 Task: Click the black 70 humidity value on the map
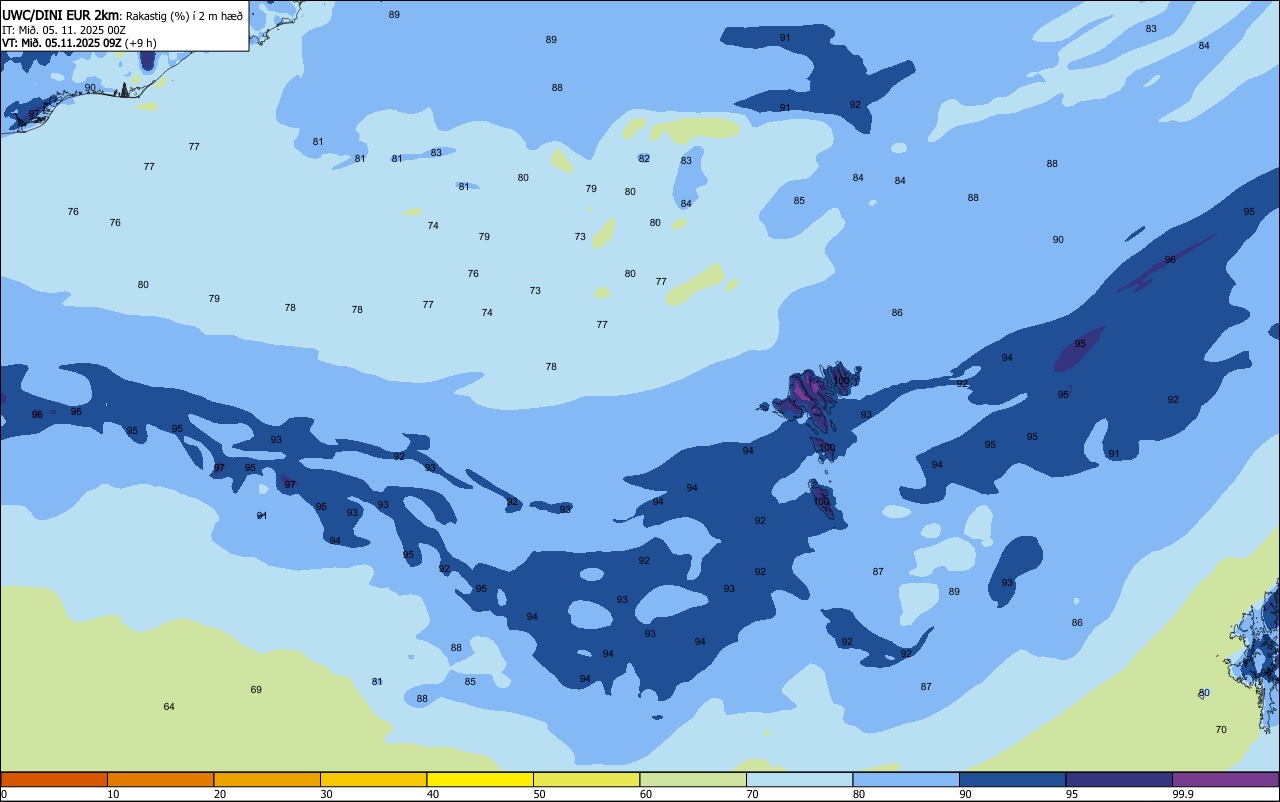[1221, 730]
